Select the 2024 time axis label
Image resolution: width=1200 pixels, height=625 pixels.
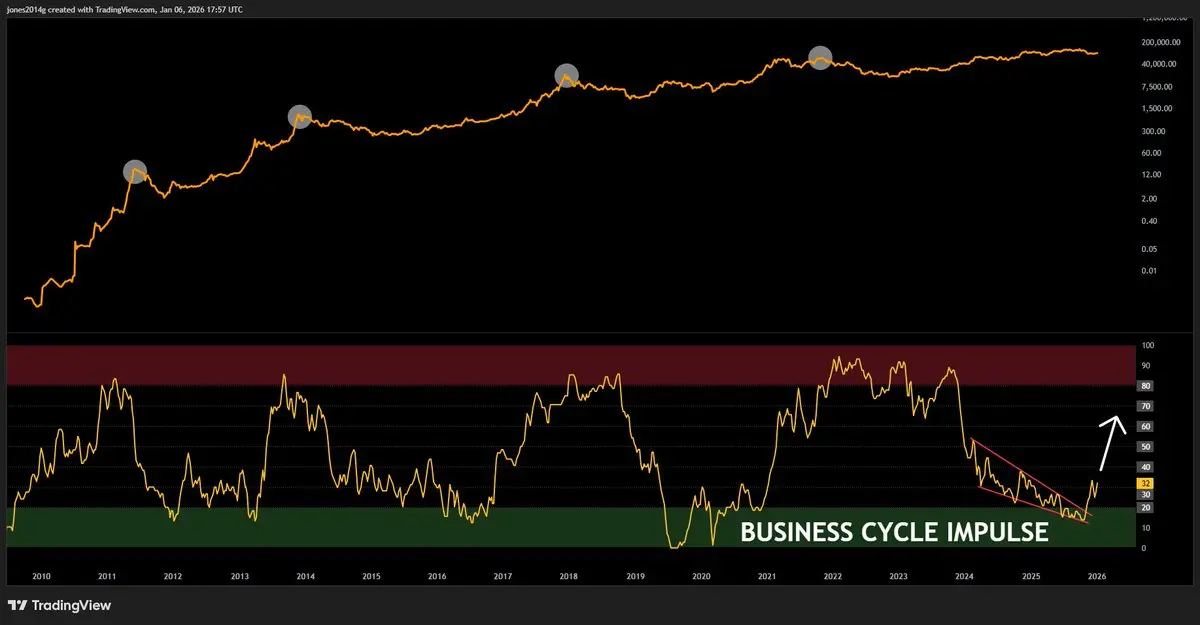point(965,577)
